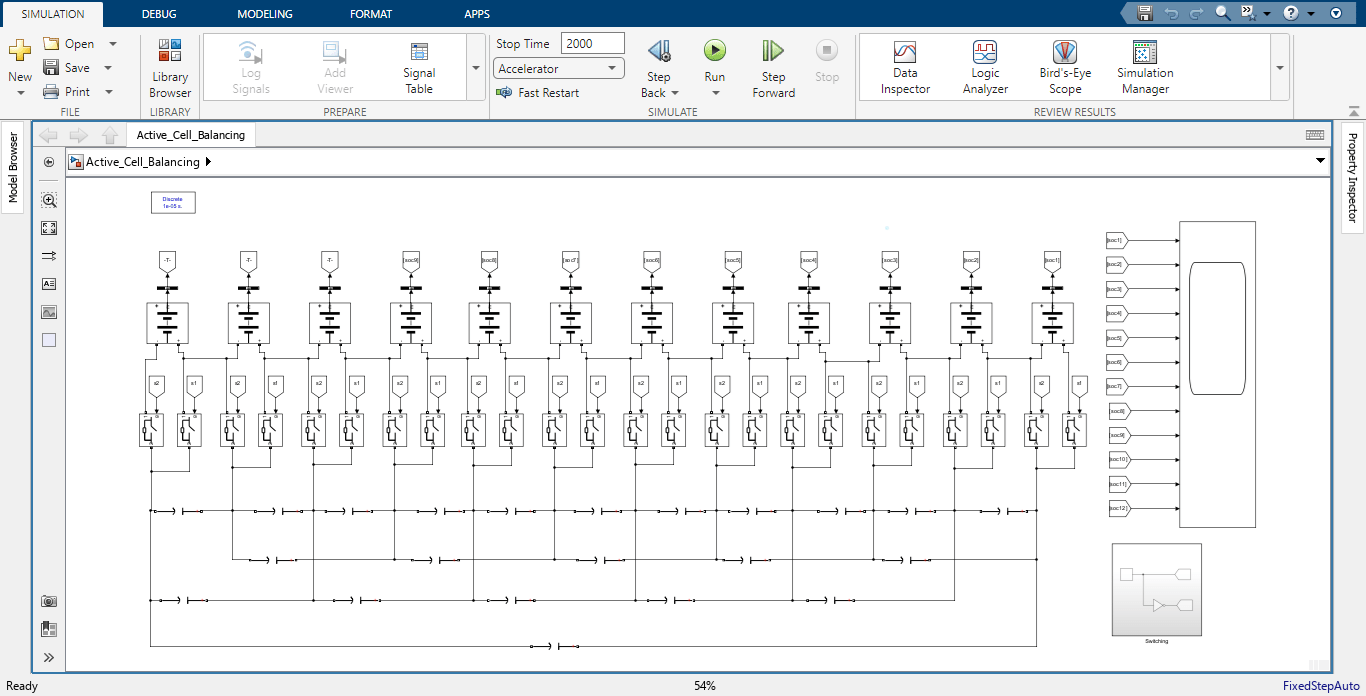
Task: Toggle sample time display arrows icon
Action: [x=49, y=256]
